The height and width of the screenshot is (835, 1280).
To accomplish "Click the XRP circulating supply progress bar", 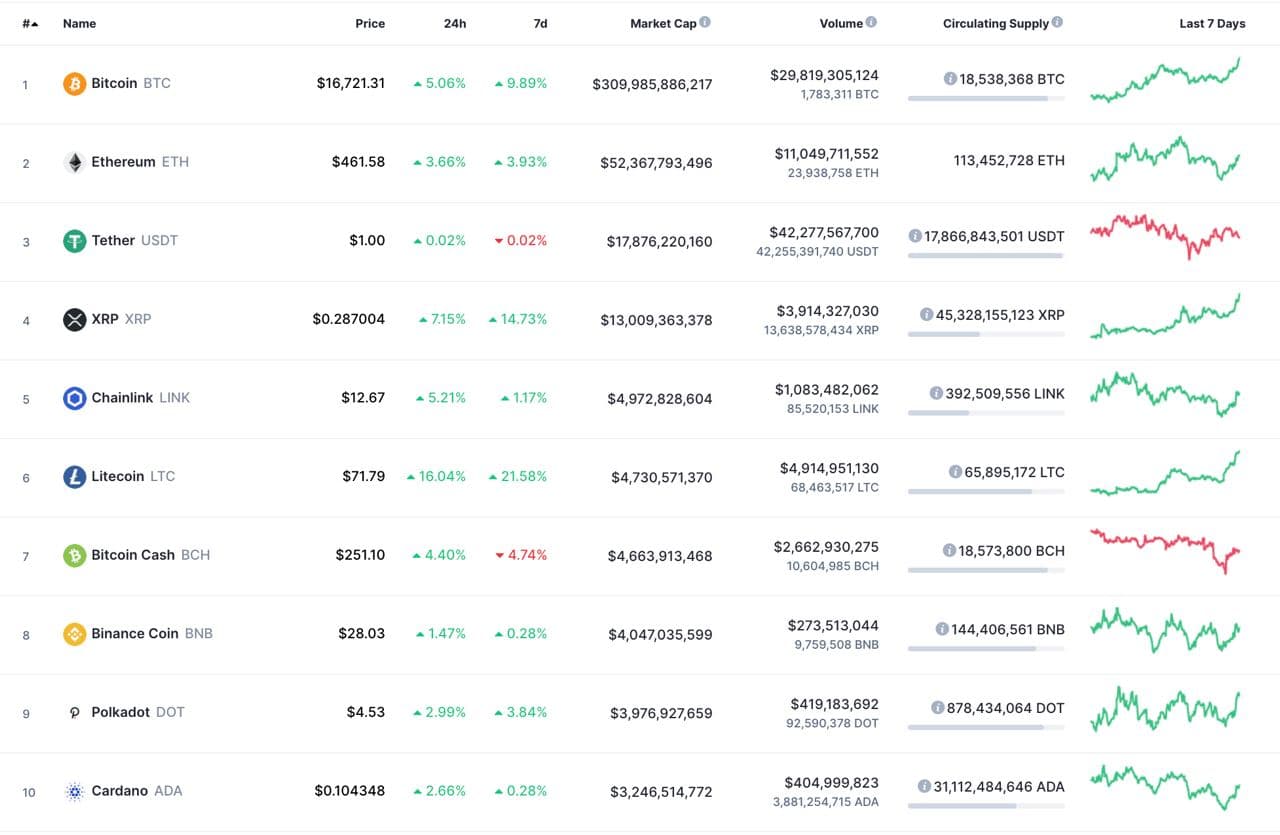I will (x=986, y=334).
